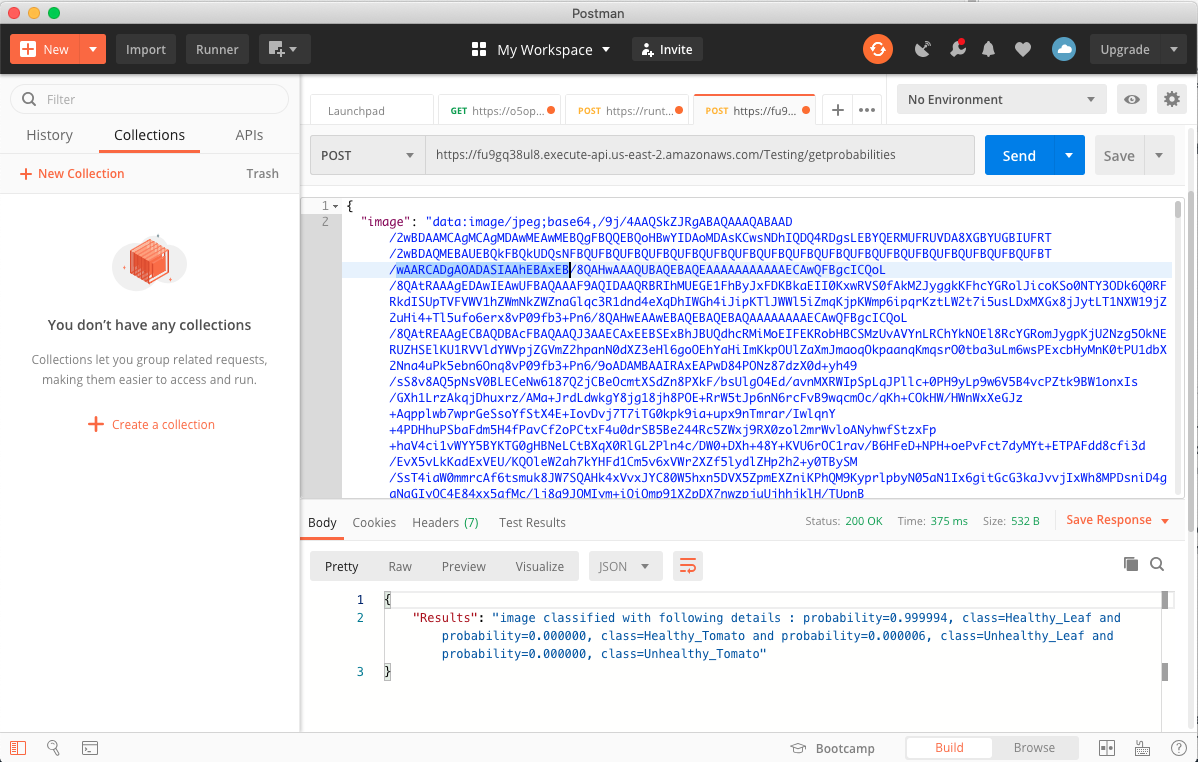Expand Upgrade dropdown arrow
Image resolution: width=1198 pixels, height=762 pixels.
pos(1174,50)
